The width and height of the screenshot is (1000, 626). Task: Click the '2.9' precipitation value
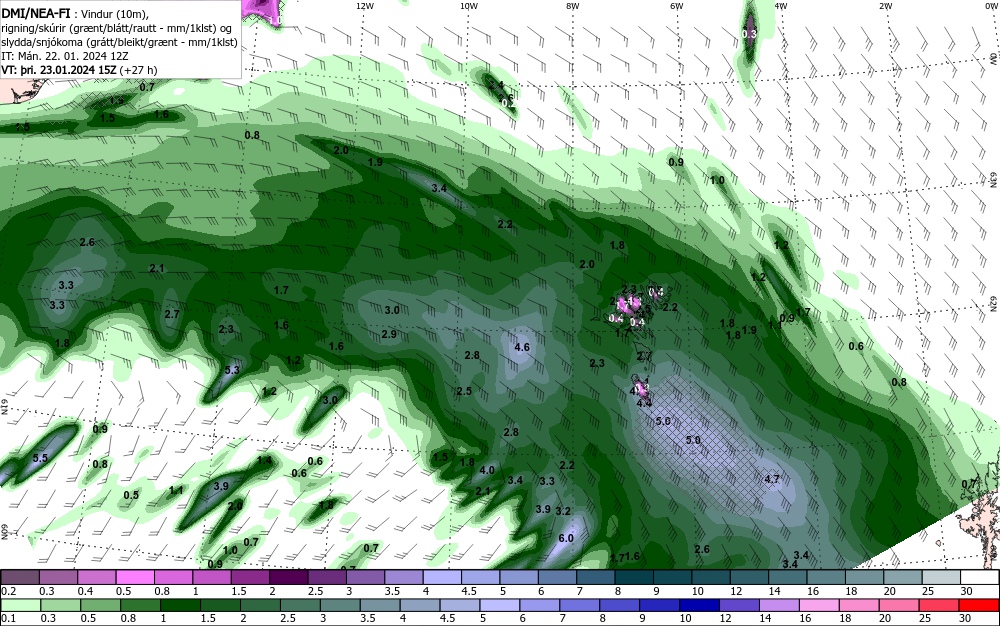[389, 335]
